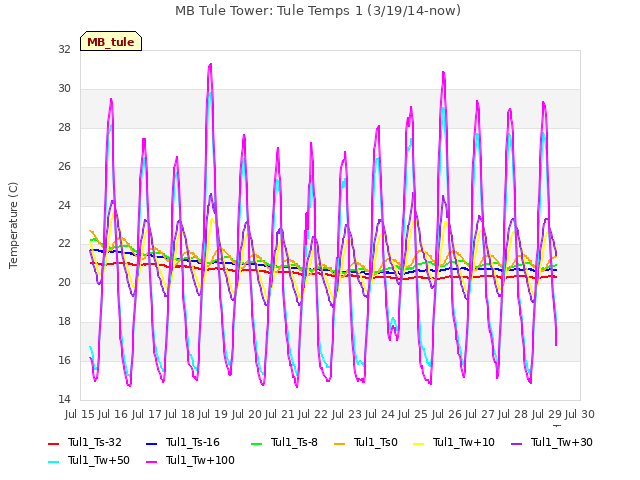Click the y-axis value 28

64,128
